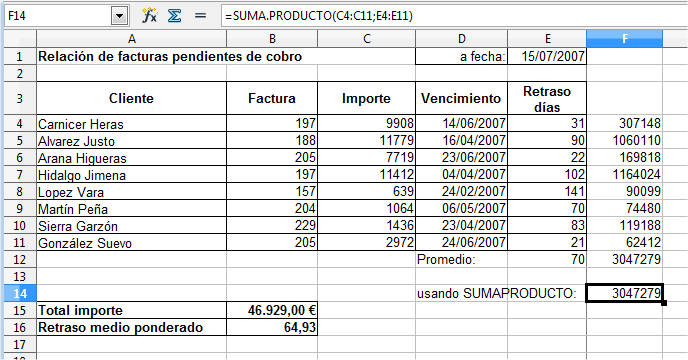This screenshot has width=688, height=360.
Task: Click the importe value 11779
Action: 366,140
